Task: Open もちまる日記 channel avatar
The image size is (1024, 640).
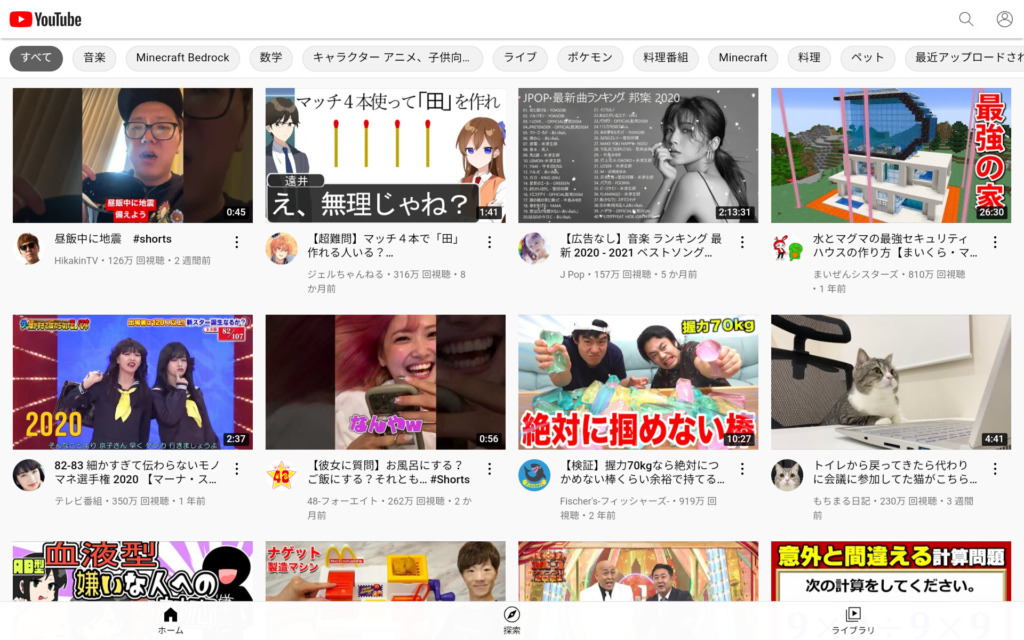Action: click(x=787, y=475)
